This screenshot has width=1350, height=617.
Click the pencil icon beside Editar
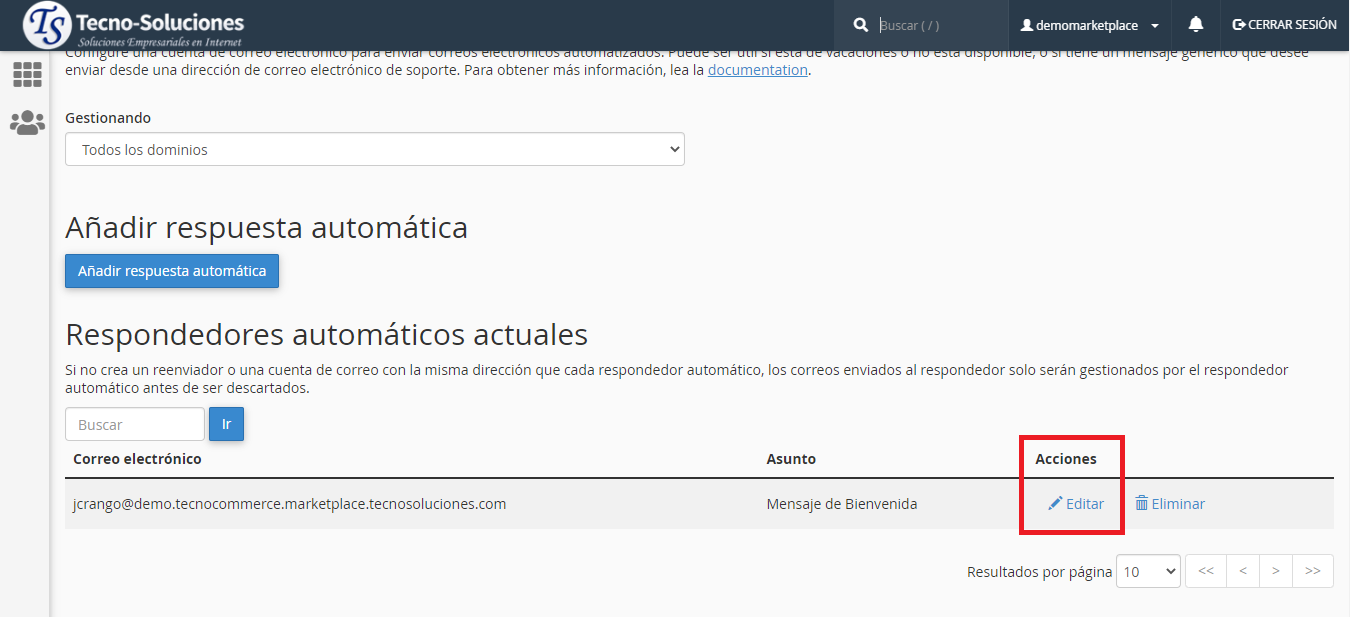click(x=1055, y=504)
